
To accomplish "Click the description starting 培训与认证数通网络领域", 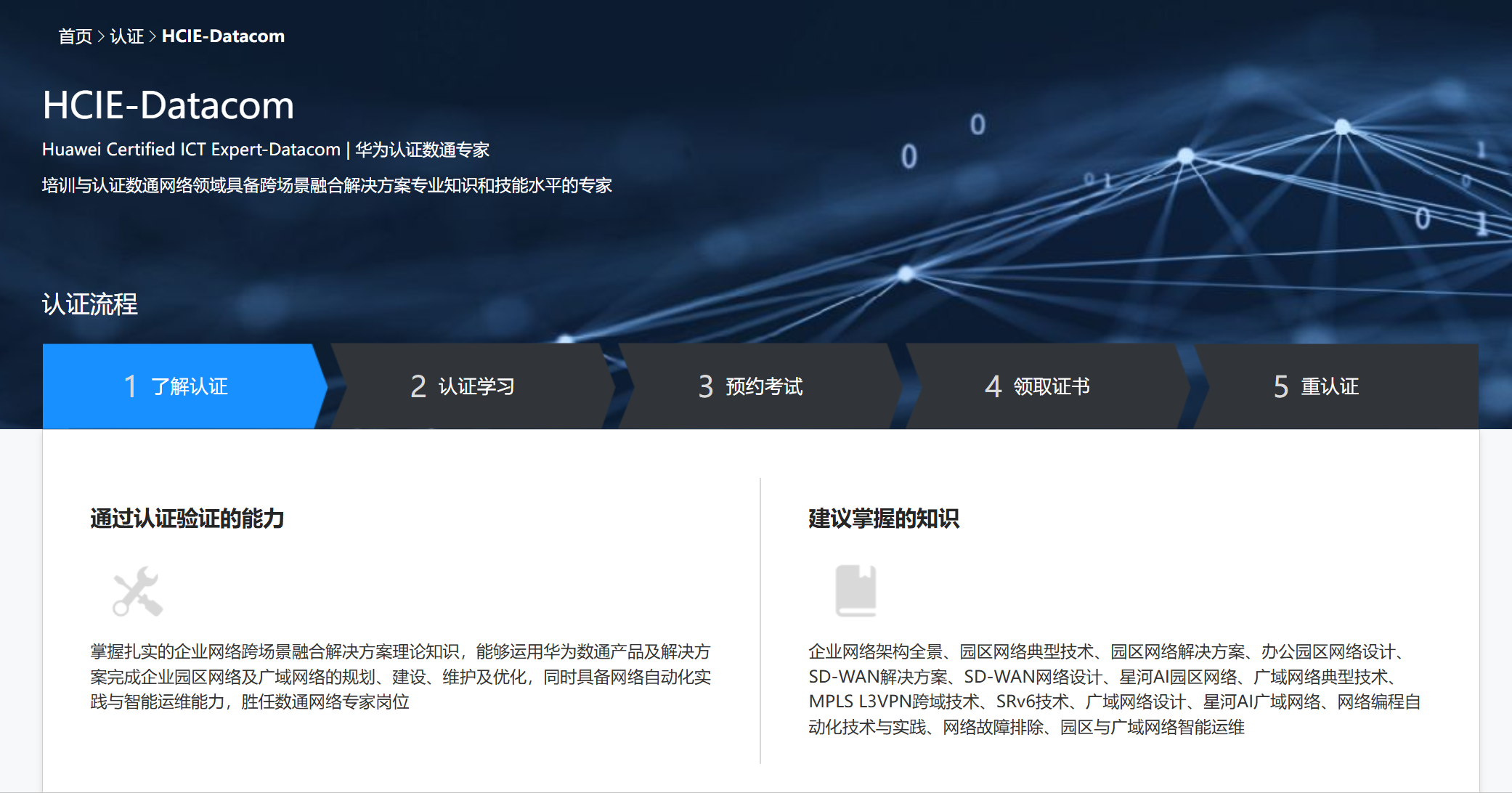I will (x=327, y=185).
